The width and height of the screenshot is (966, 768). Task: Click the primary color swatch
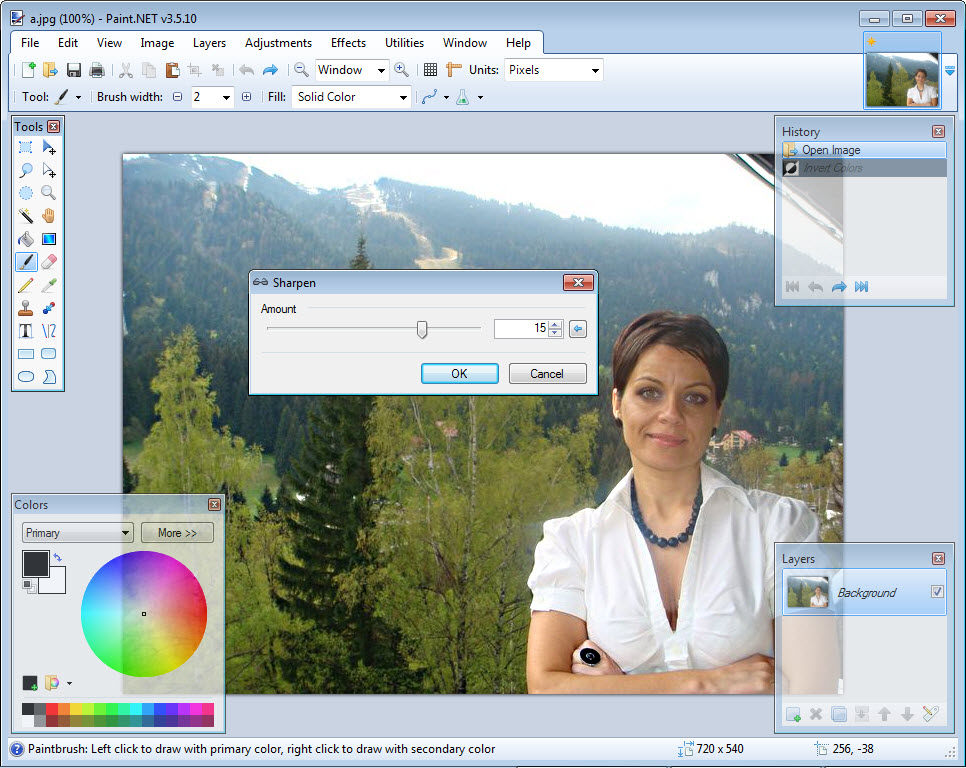(x=35, y=564)
